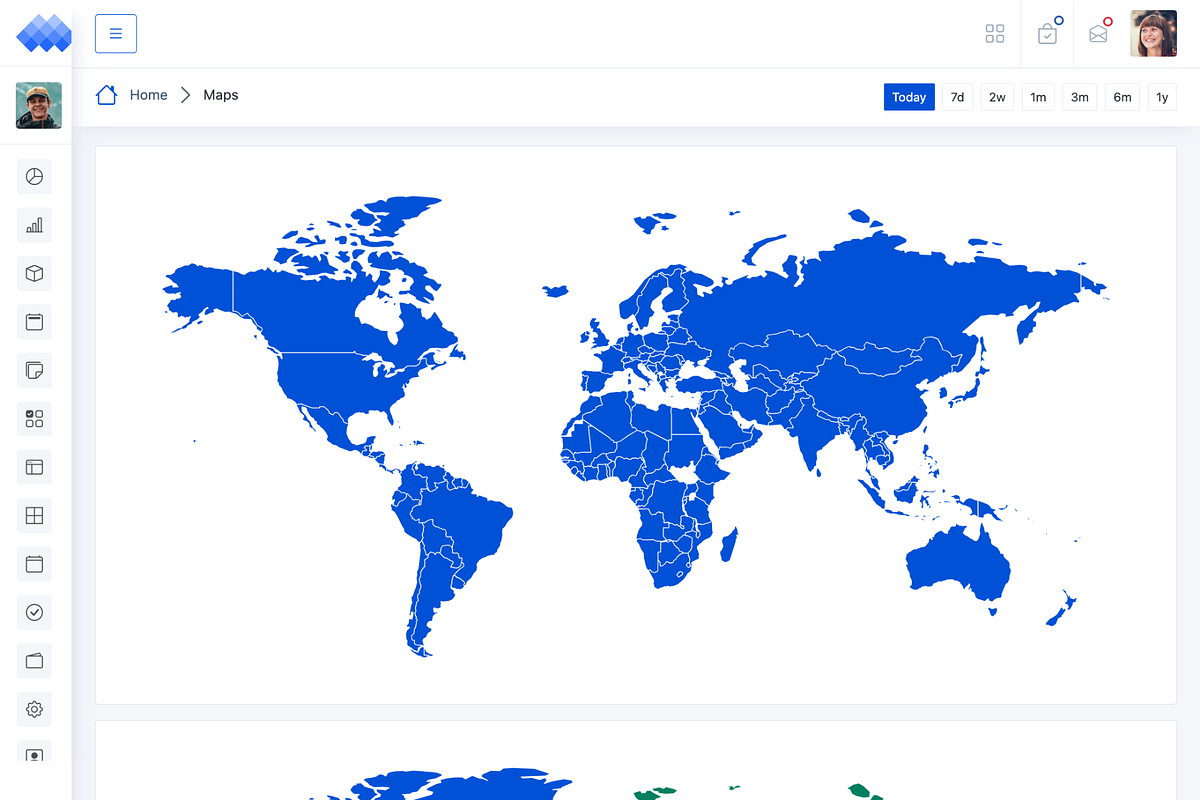Open the mail envelope messages icon

1098,34
